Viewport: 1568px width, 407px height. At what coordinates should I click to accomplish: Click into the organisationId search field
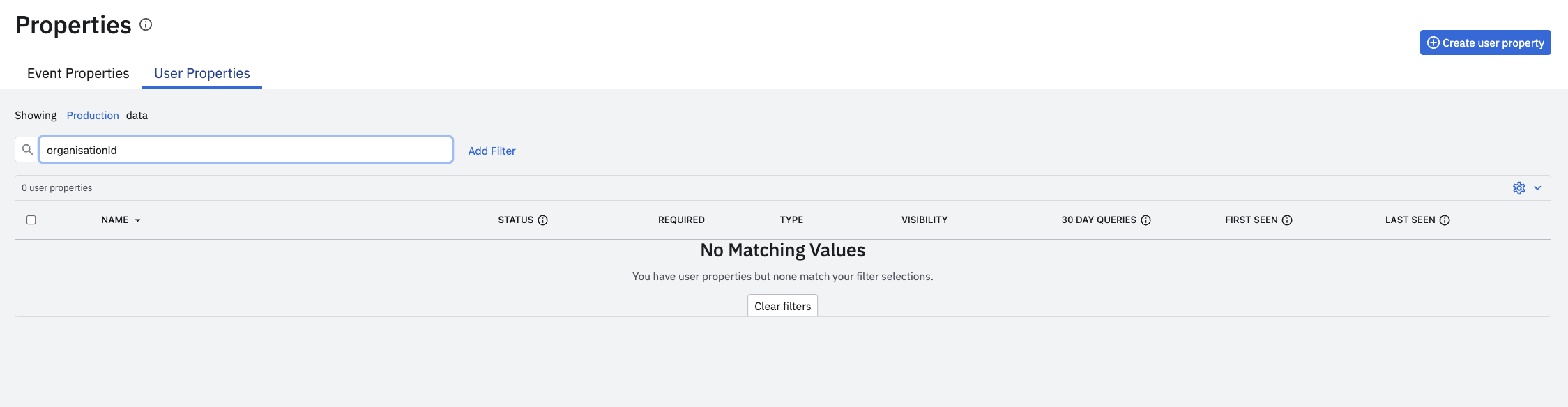tap(245, 150)
